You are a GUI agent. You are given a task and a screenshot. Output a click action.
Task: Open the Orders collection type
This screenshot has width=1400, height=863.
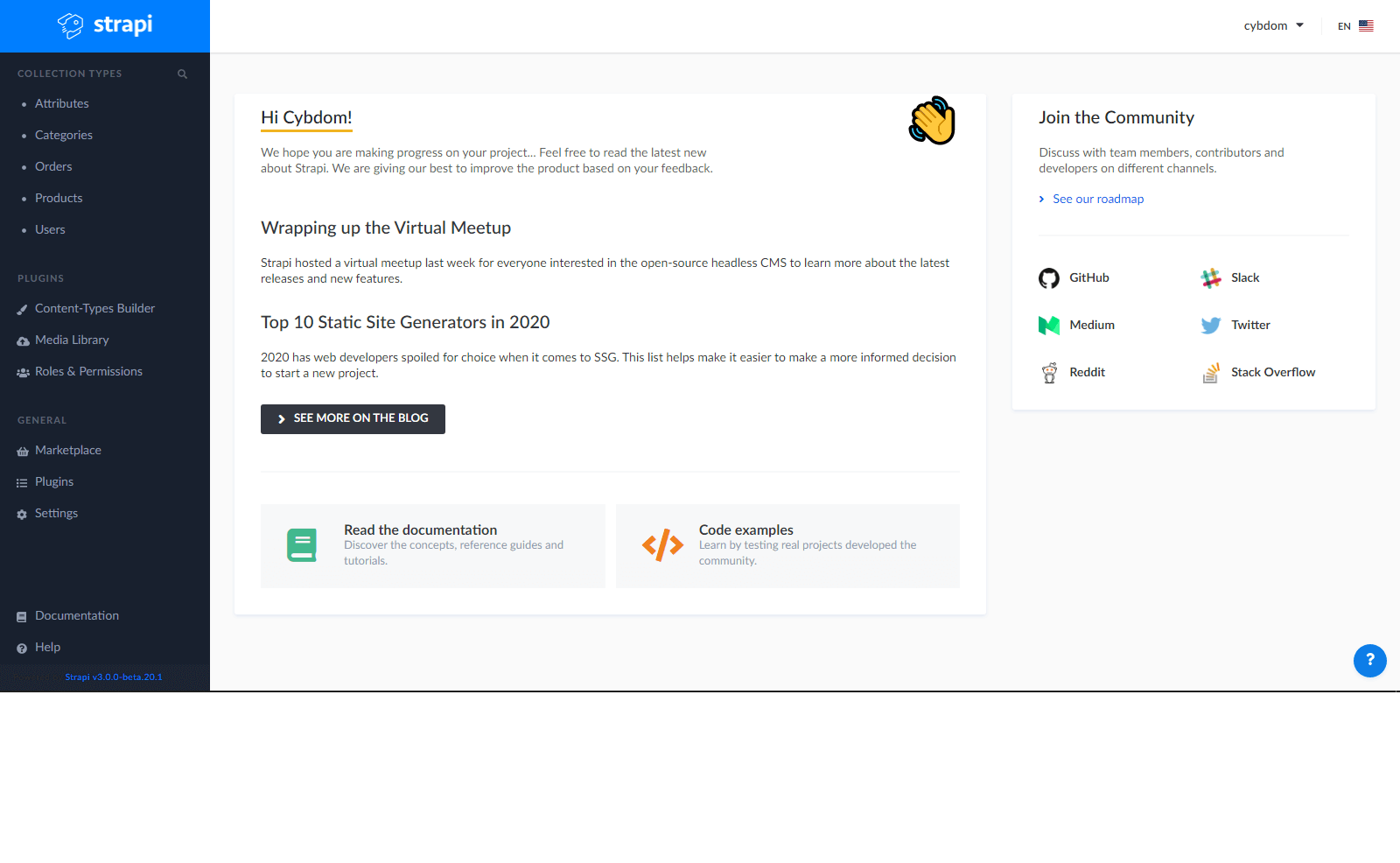click(x=53, y=166)
